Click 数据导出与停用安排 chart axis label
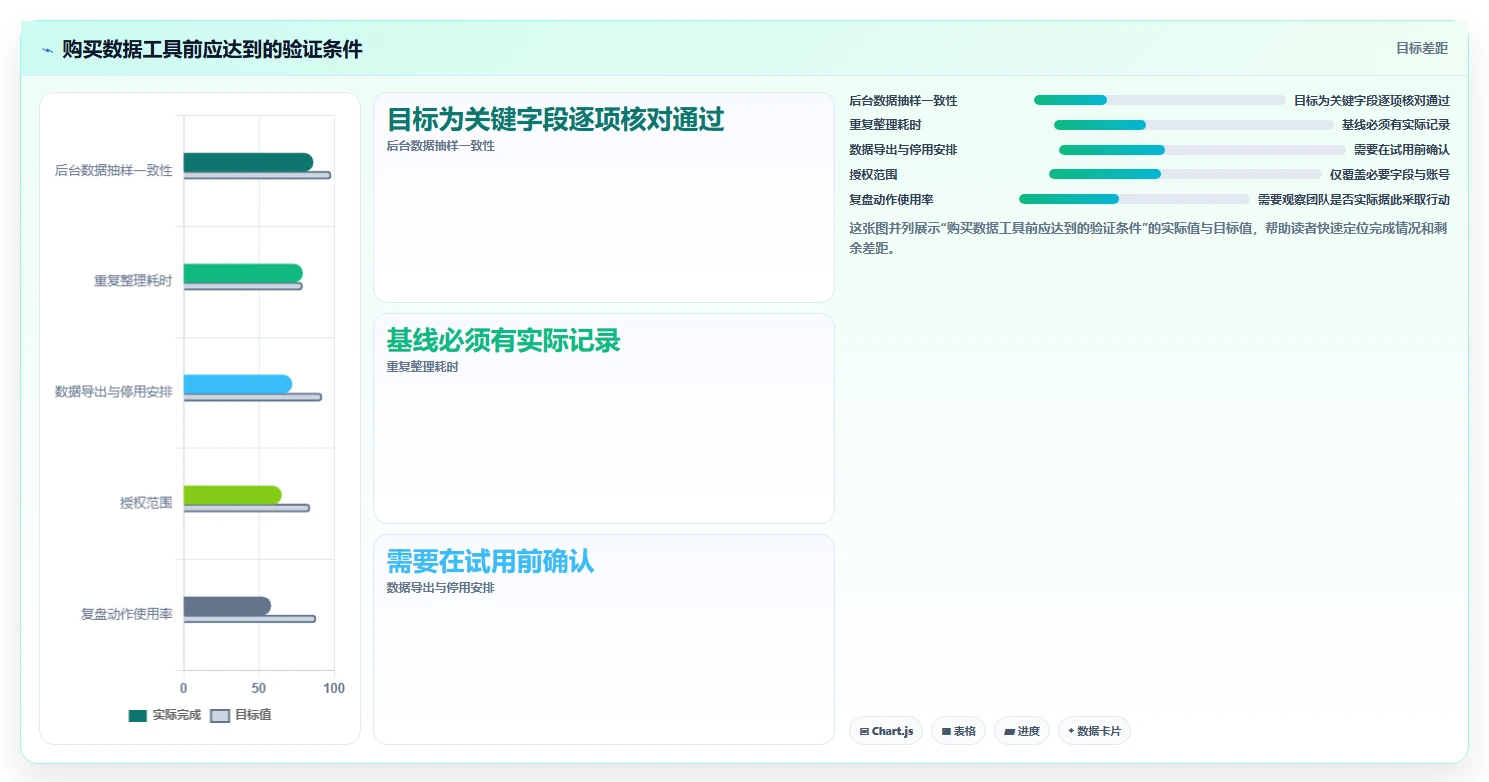This screenshot has height=782, width=1489. click(114, 392)
